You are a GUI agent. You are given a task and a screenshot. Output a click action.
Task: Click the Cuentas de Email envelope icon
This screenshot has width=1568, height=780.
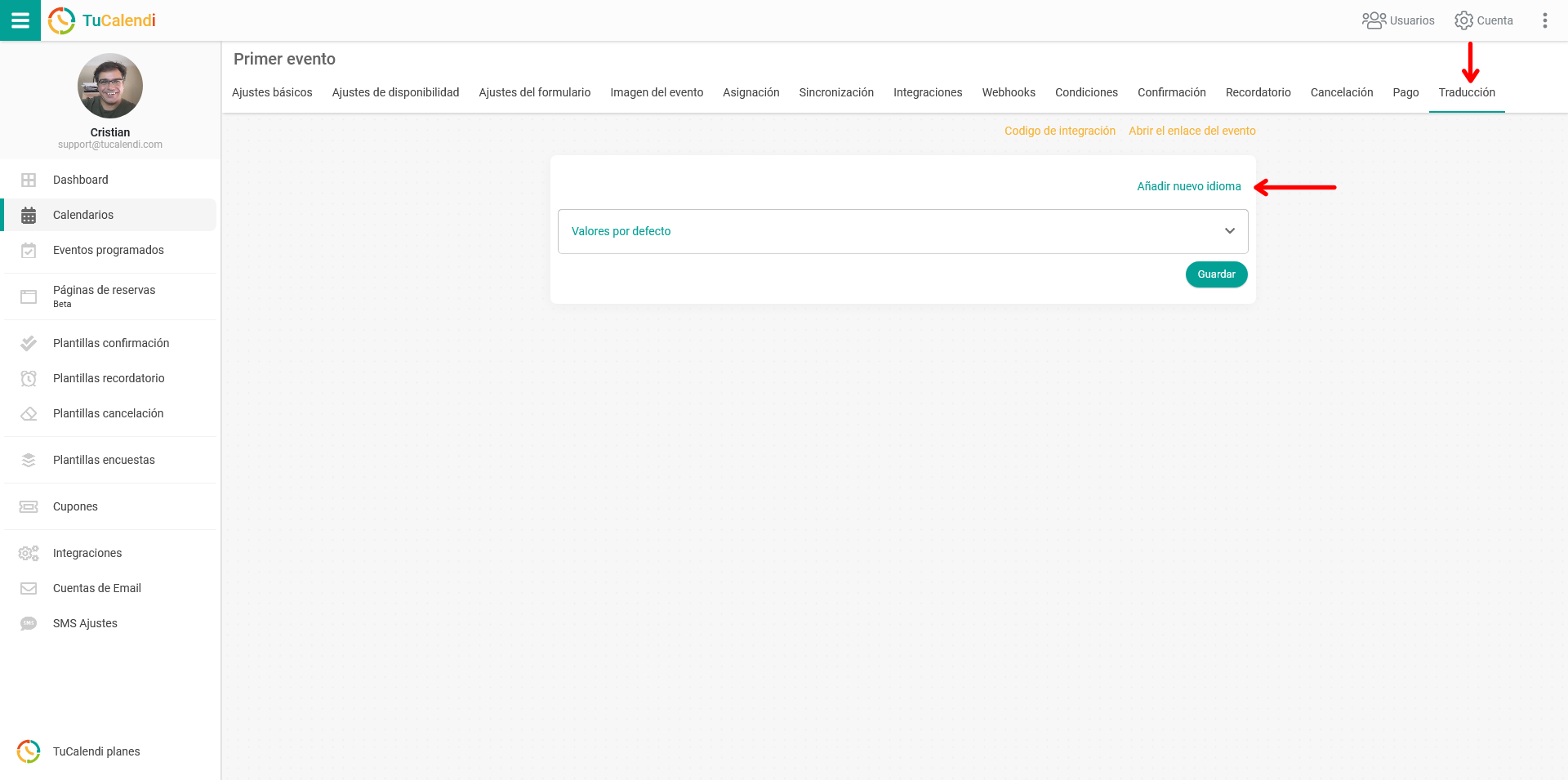pyautogui.click(x=29, y=588)
